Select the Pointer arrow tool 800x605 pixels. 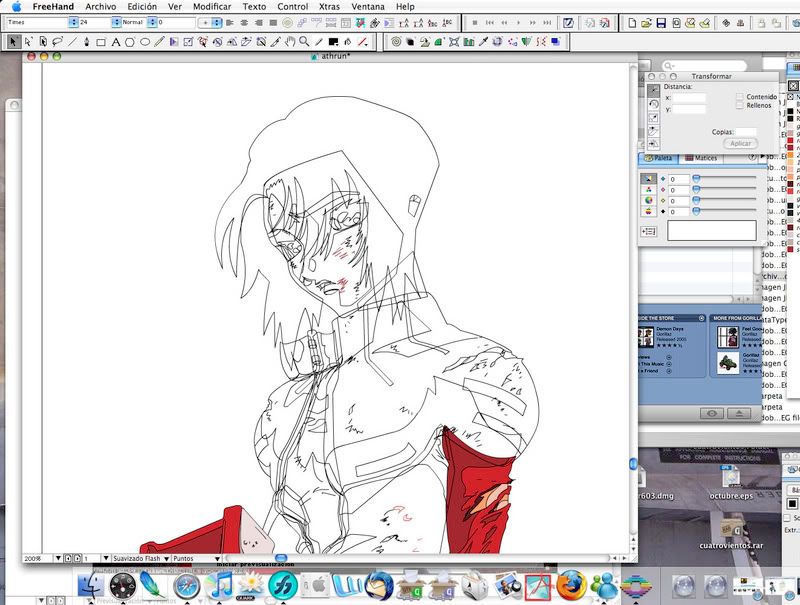point(13,42)
